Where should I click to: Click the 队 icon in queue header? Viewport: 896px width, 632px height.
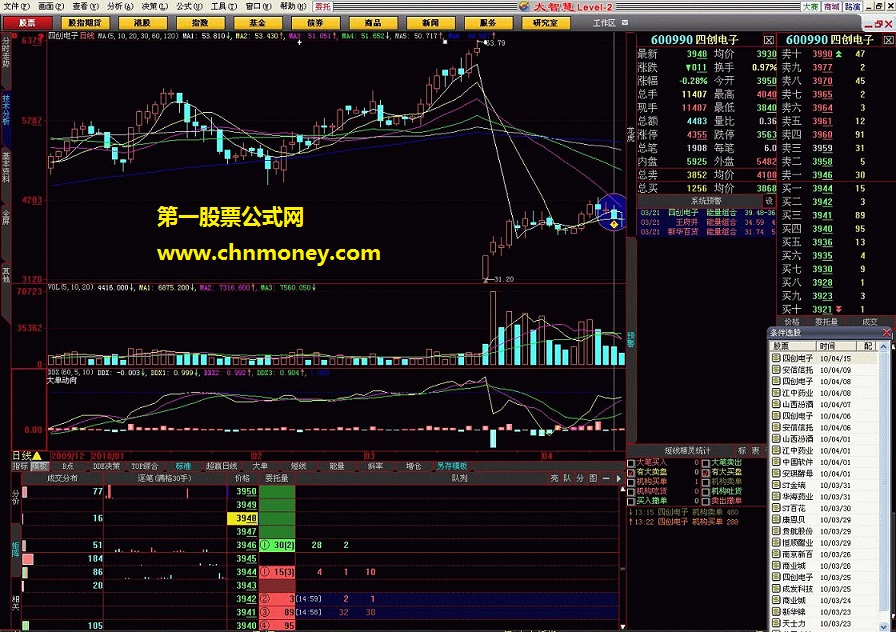pyautogui.click(x=567, y=478)
